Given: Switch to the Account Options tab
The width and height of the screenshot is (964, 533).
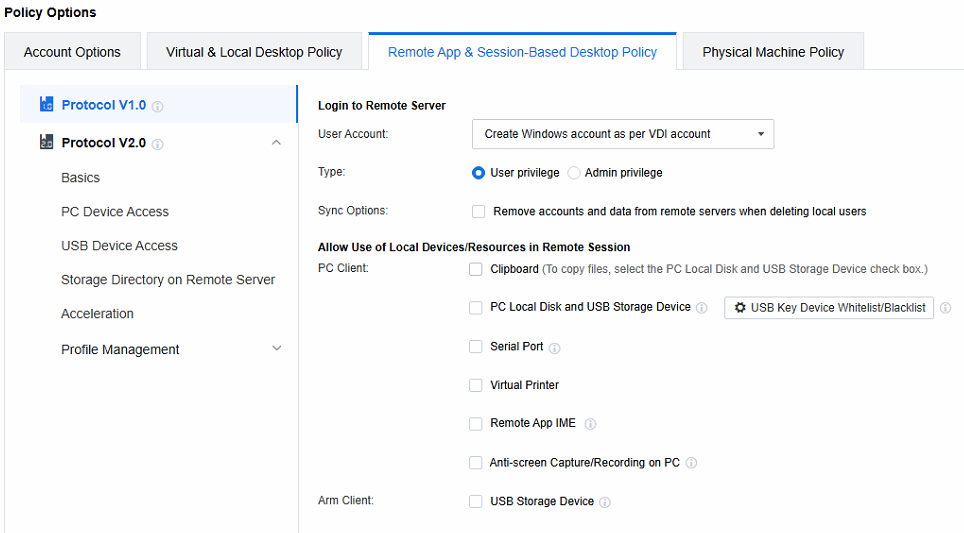Looking at the screenshot, I should tap(72, 52).
